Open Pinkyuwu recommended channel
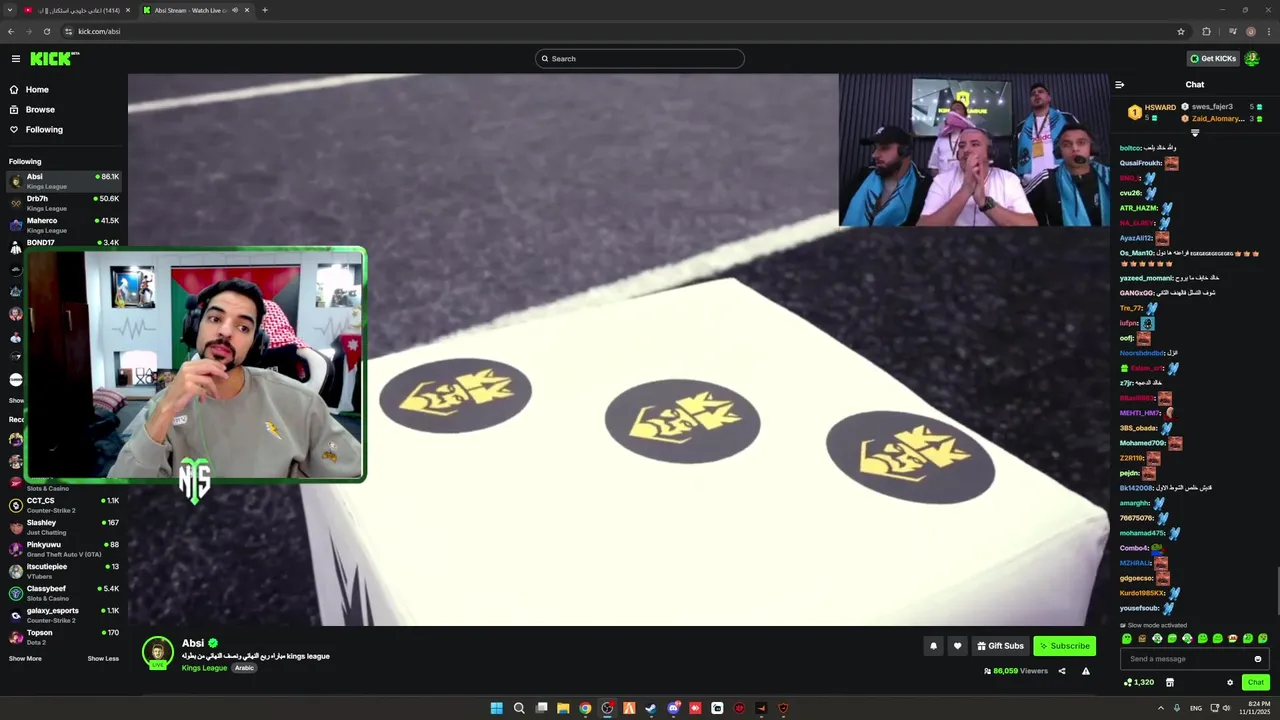This screenshot has height=720, width=1280. tap(64, 549)
